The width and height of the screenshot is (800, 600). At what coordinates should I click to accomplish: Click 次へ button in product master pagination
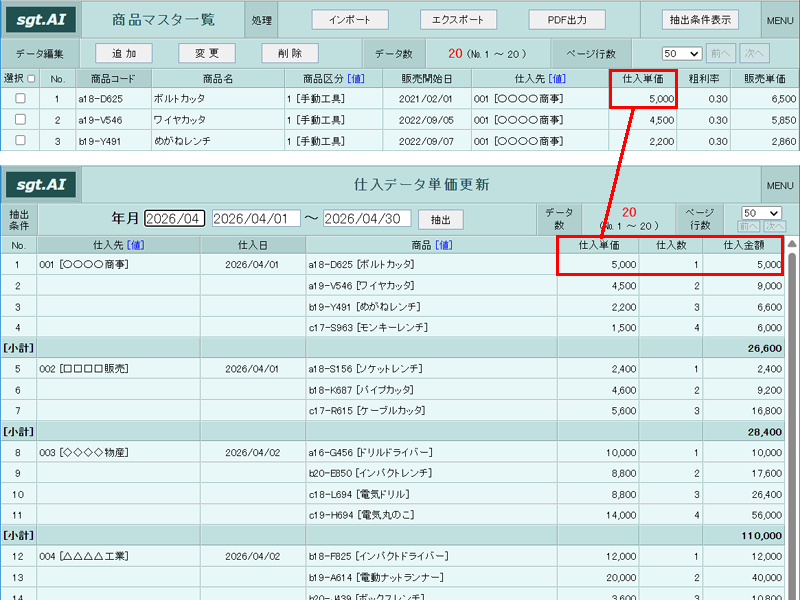754,54
